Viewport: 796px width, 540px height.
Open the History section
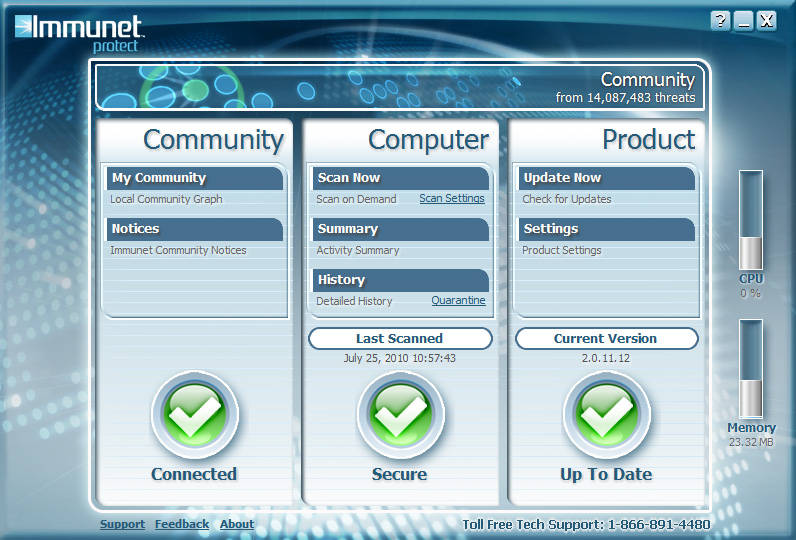coord(401,280)
